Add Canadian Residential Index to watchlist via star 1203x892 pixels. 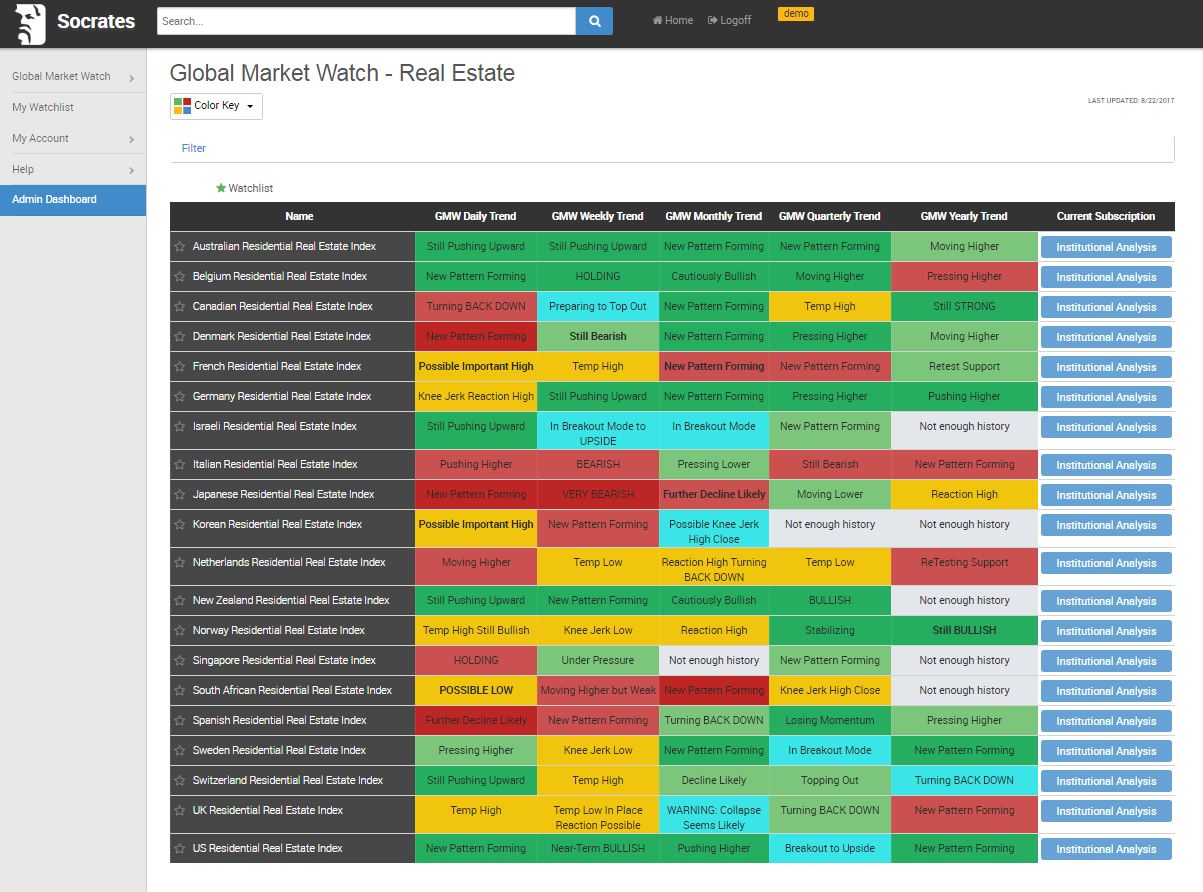180,307
